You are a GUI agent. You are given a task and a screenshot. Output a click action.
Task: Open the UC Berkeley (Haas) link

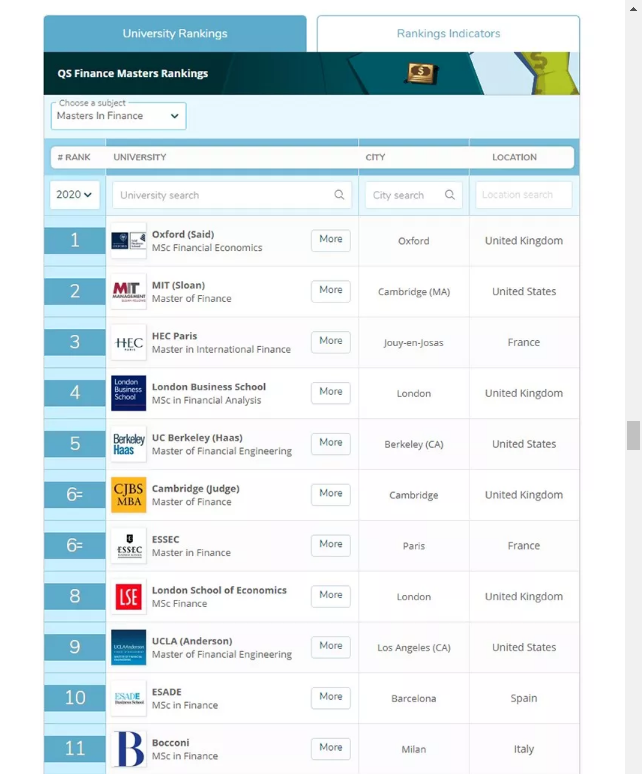pos(197,438)
